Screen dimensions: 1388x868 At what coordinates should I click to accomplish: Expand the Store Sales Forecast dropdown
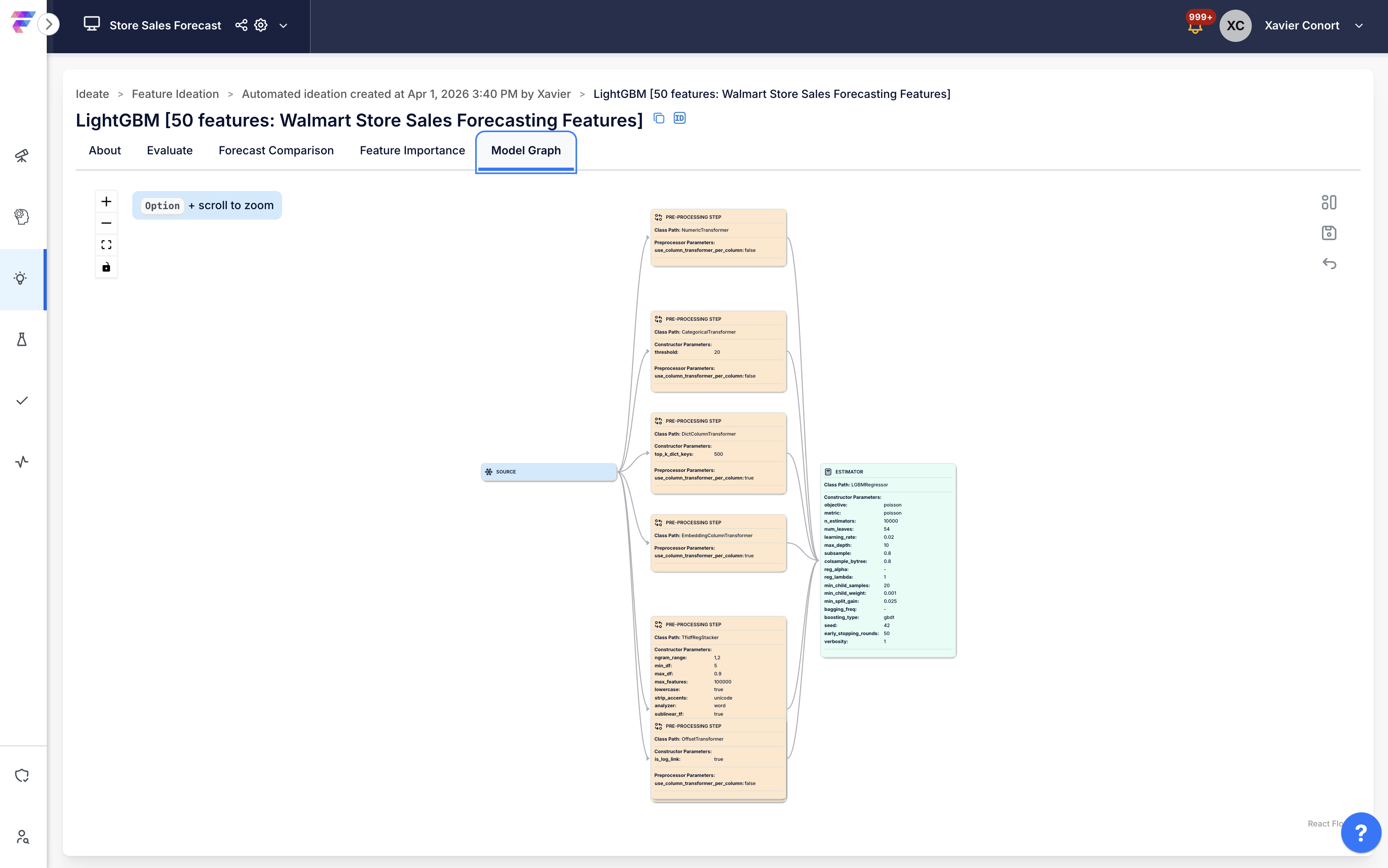pyautogui.click(x=283, y=26)
